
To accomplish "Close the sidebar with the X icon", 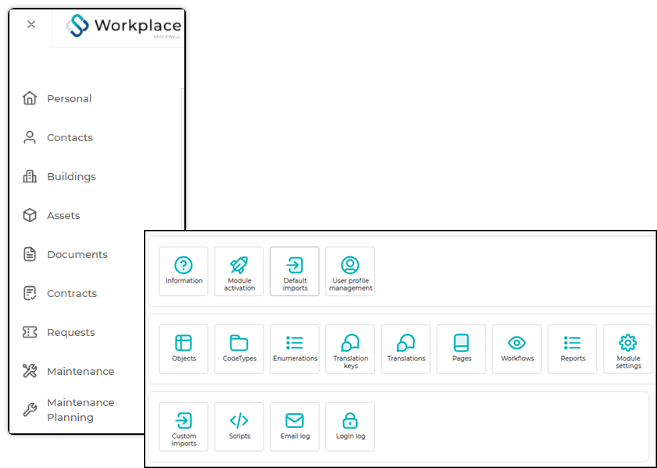I will tap(31, 25).
